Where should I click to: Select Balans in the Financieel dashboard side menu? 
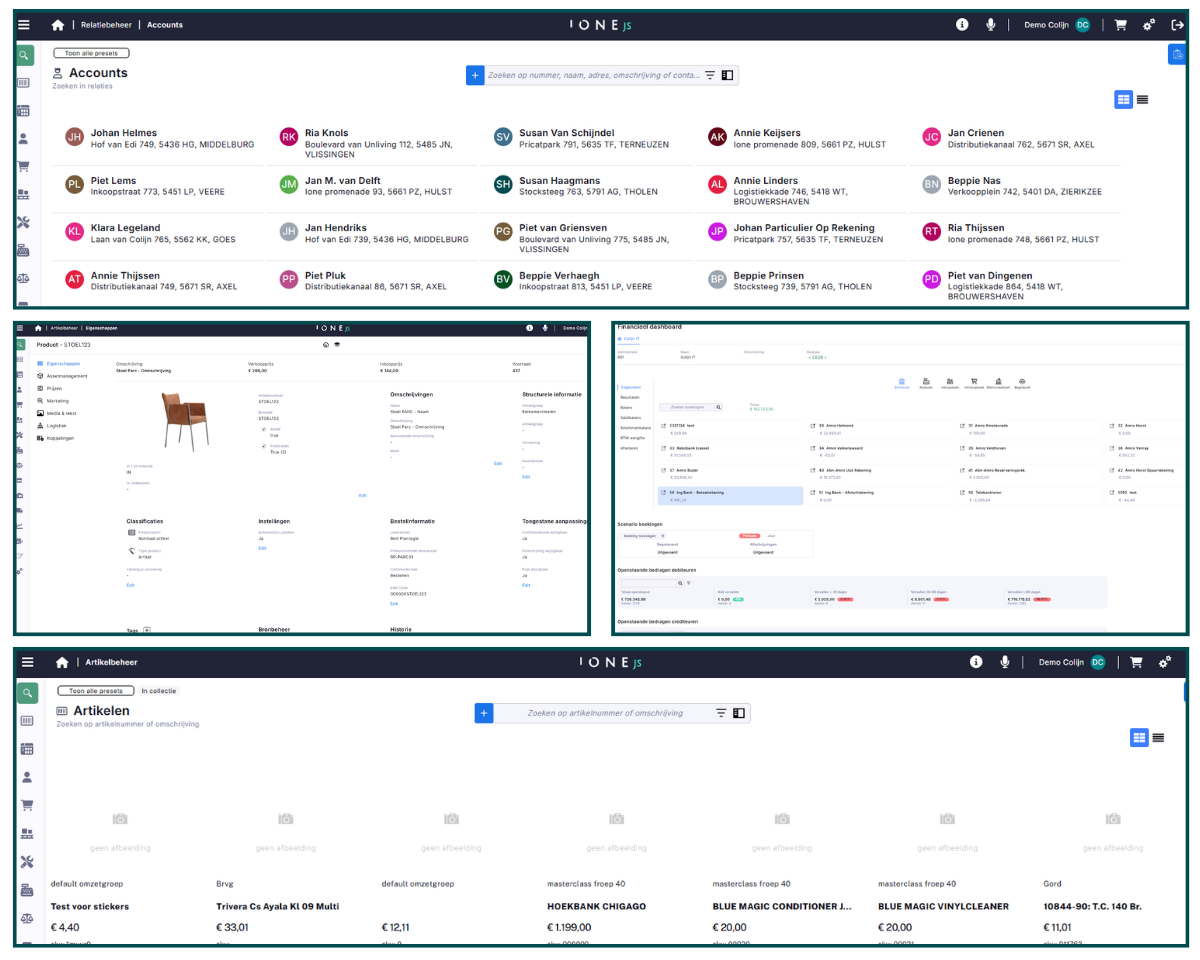626,408
